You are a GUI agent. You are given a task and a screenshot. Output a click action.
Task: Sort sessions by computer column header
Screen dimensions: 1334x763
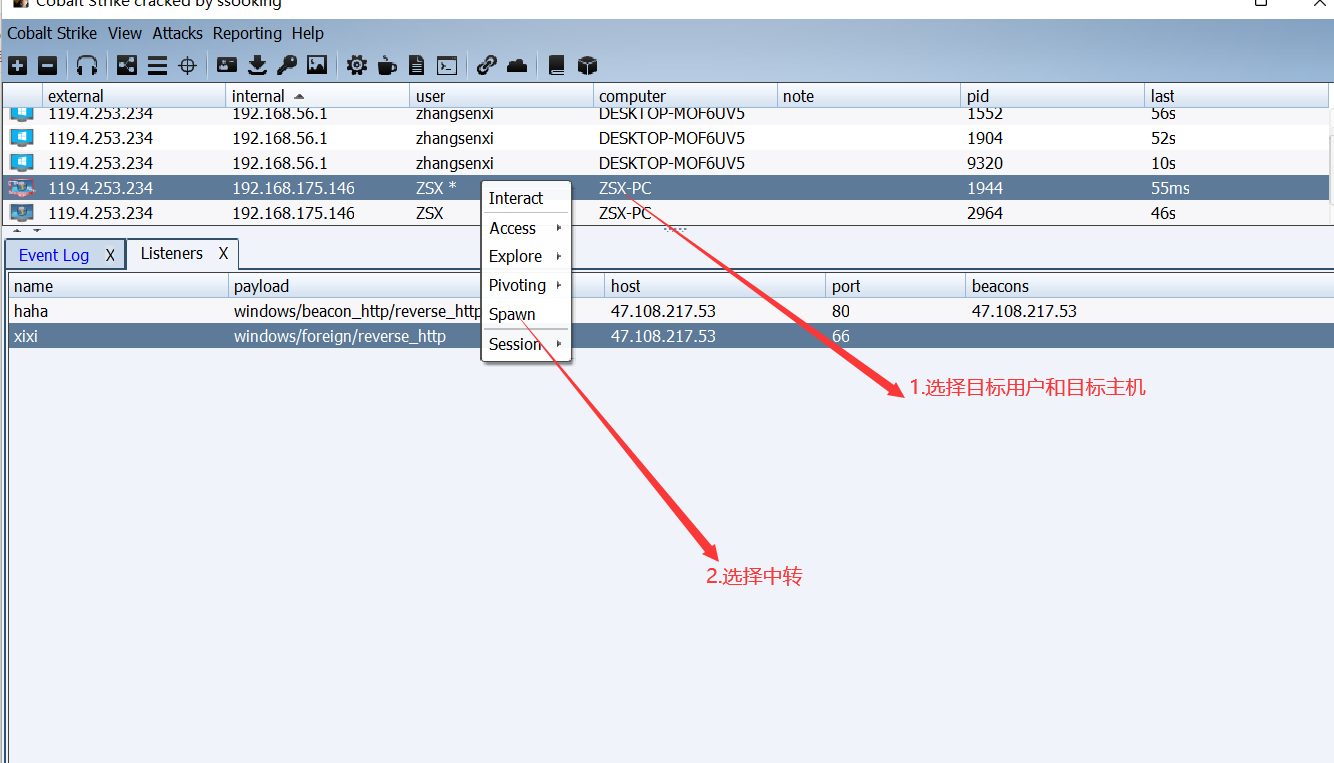tap(686, 96)
